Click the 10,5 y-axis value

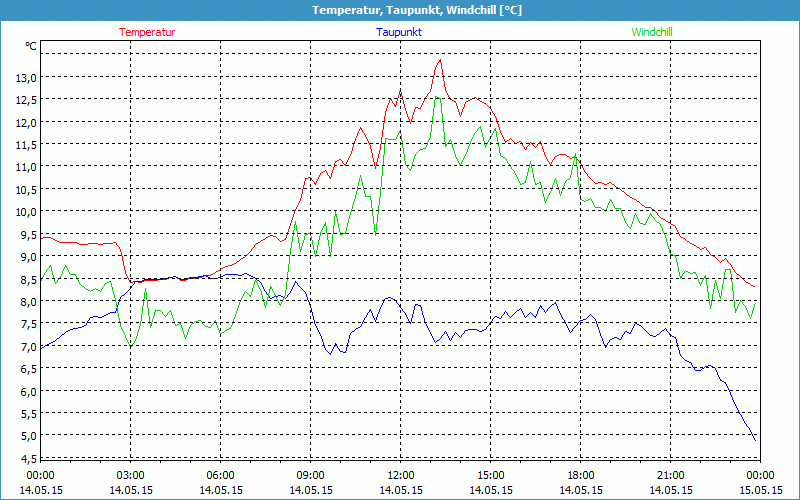[x=26, y=189]
